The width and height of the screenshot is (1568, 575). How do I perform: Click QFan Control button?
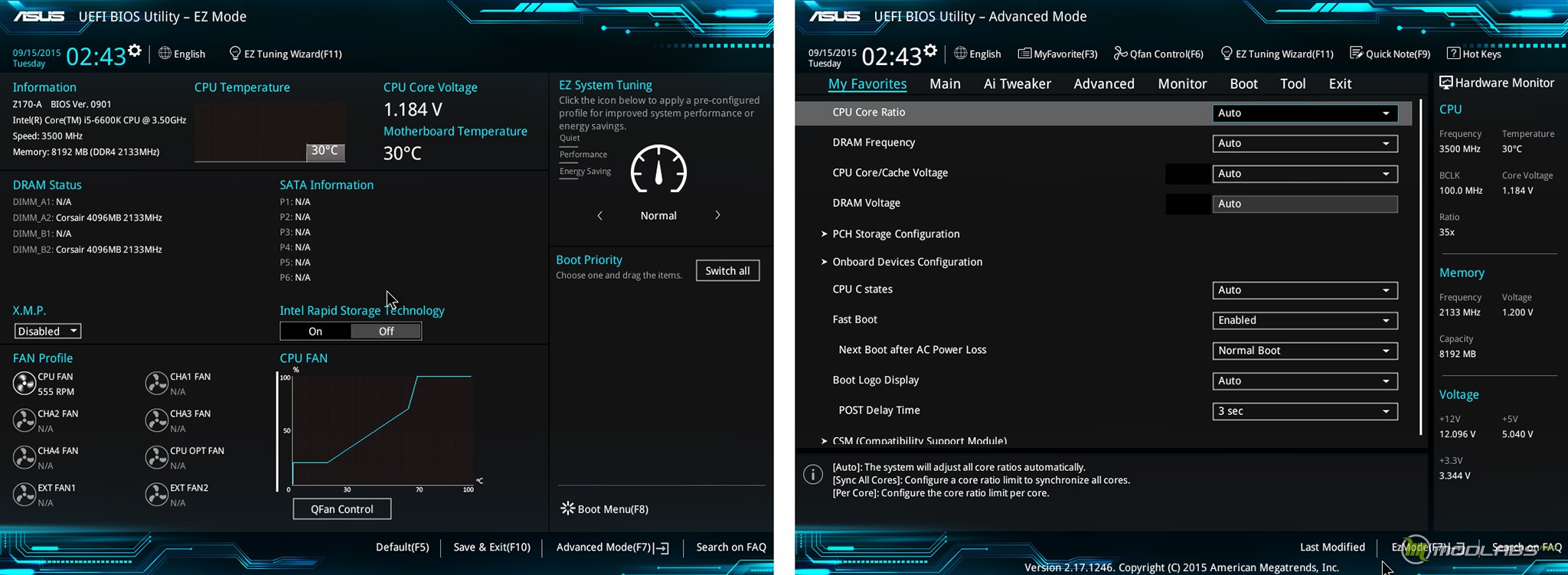[341, 509]
